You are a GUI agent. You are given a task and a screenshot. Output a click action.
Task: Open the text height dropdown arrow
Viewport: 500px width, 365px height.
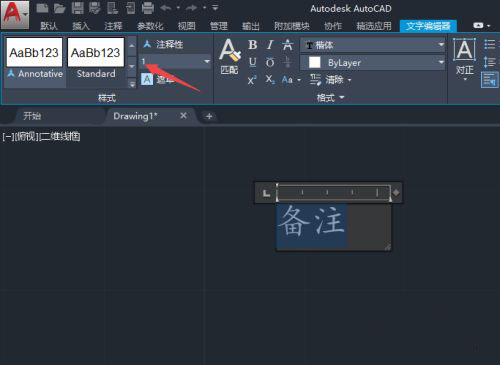click(207, 62)
